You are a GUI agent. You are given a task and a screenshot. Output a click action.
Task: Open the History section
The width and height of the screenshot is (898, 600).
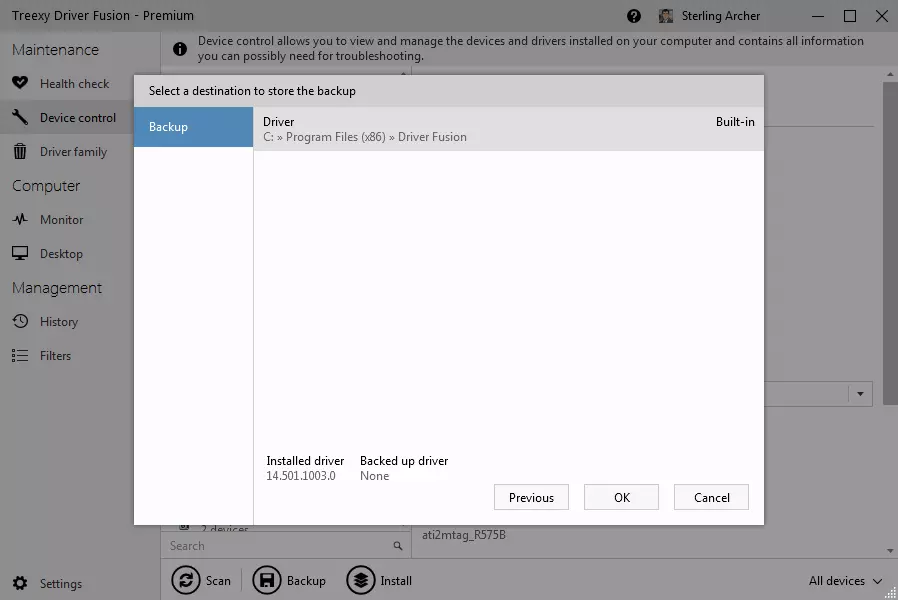click(x=59, y=322)
